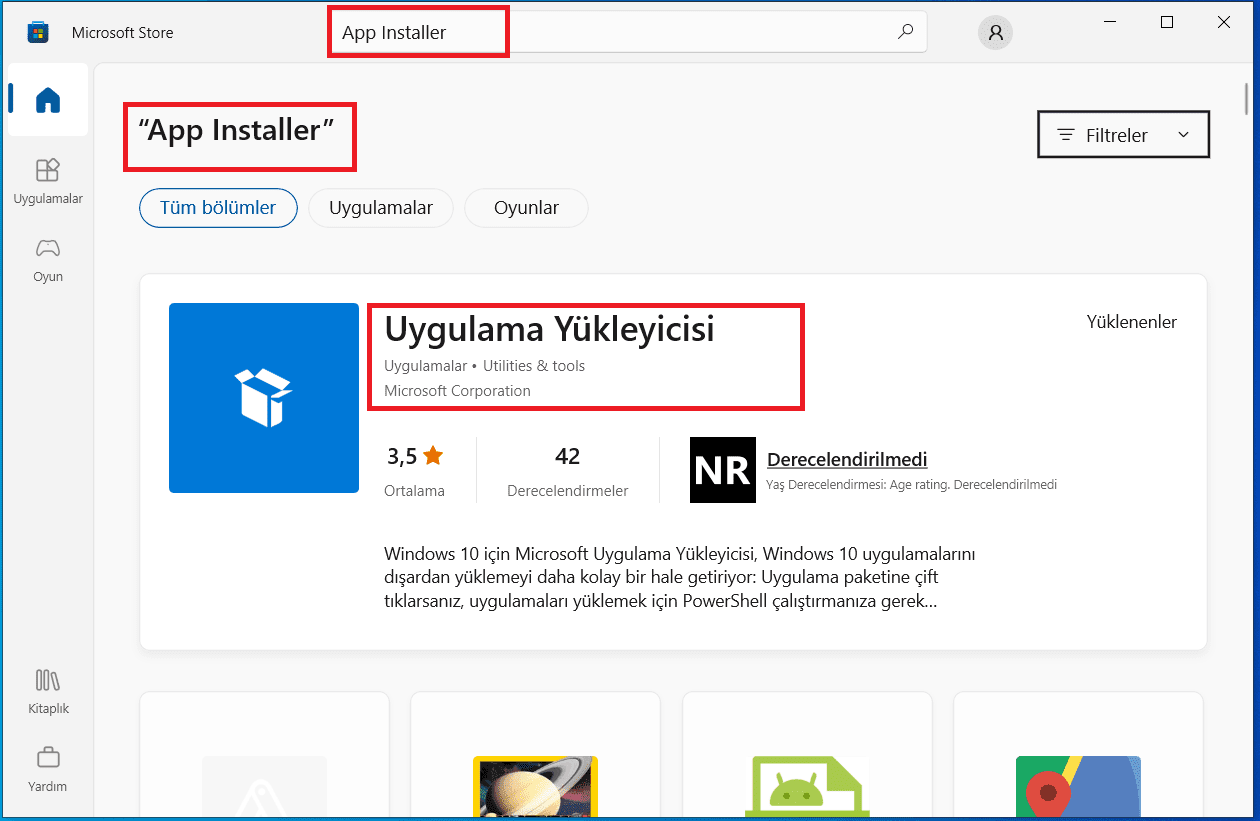Open the Uygulama Yükleyicisi title
The image size is (1260, 821).
549,329
